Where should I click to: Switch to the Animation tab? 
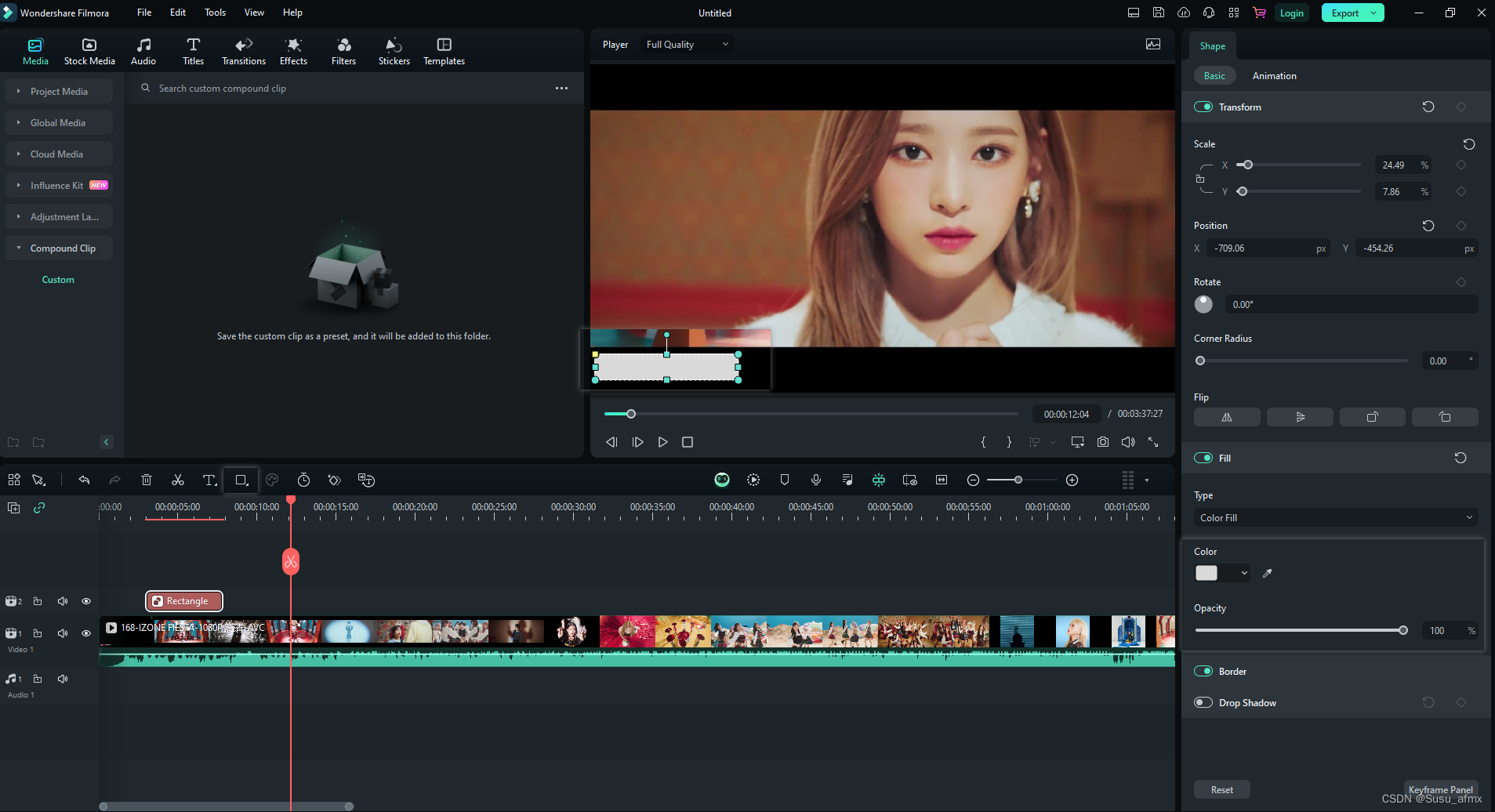coord(1274,76)
